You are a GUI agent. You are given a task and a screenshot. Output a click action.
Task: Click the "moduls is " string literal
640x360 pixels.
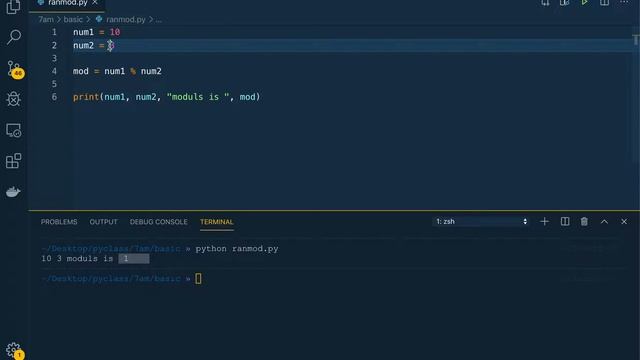[198, 97]
